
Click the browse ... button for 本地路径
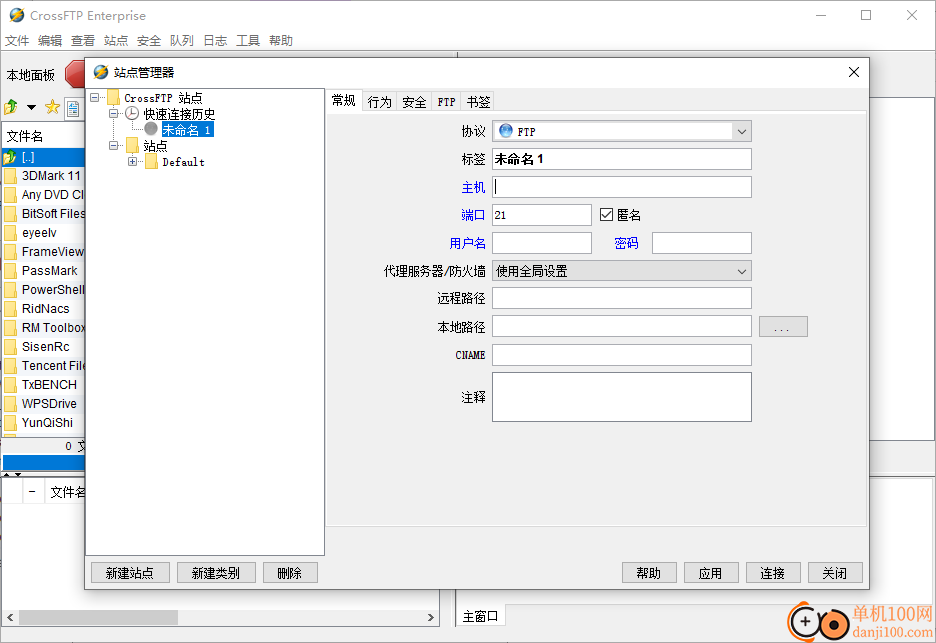783,327
